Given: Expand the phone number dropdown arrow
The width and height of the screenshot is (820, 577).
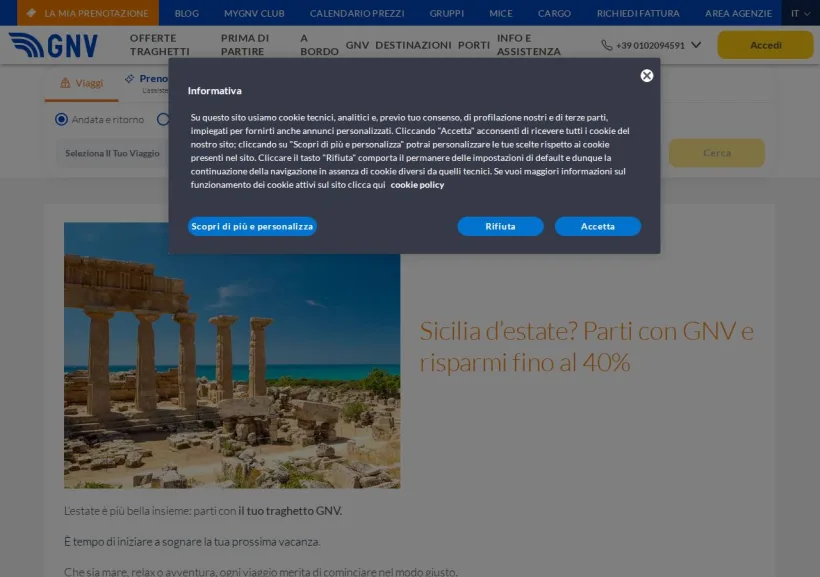Looking at the screenshot, I should (x=696, y=45).
